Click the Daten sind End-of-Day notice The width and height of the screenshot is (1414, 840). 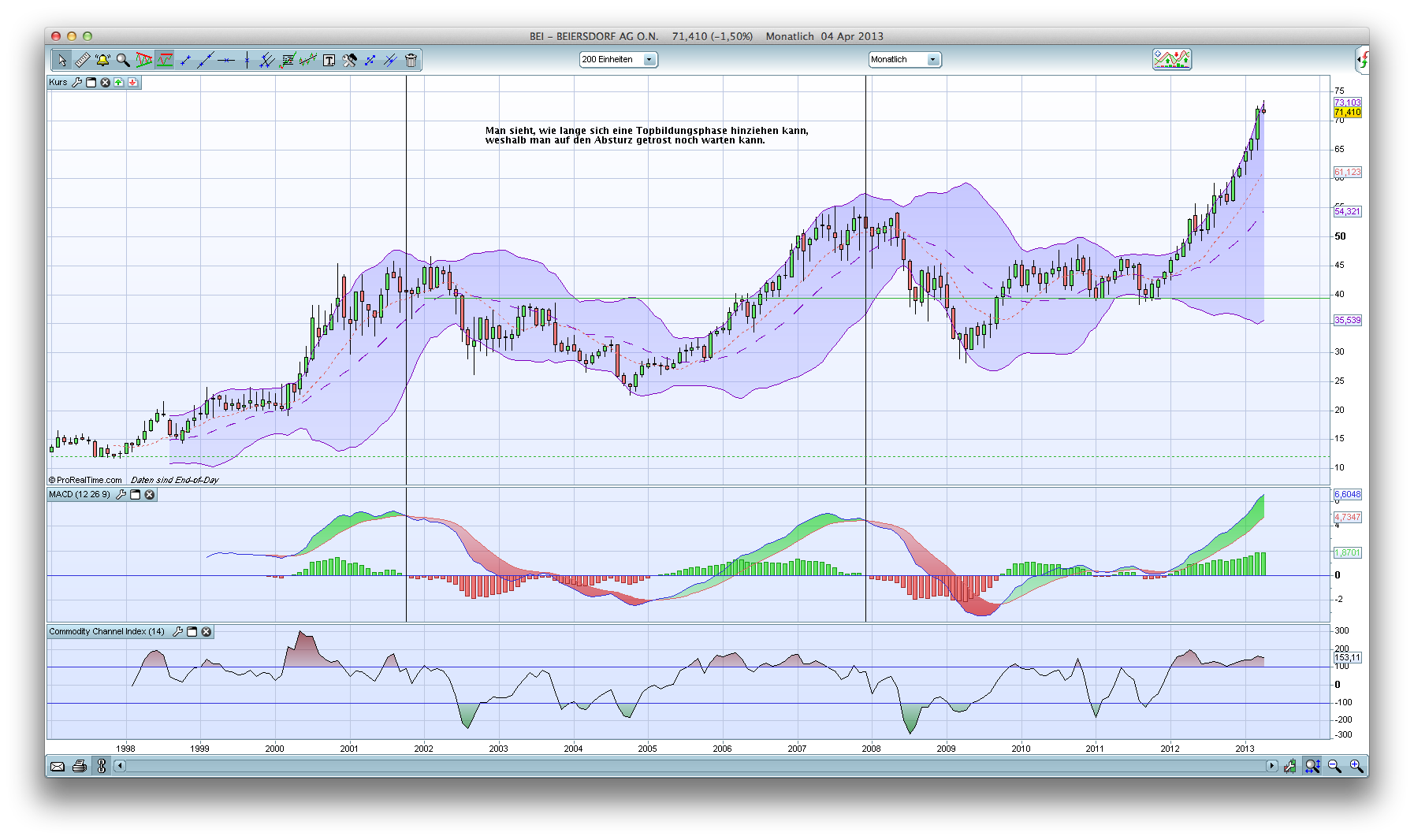(174, 480)
